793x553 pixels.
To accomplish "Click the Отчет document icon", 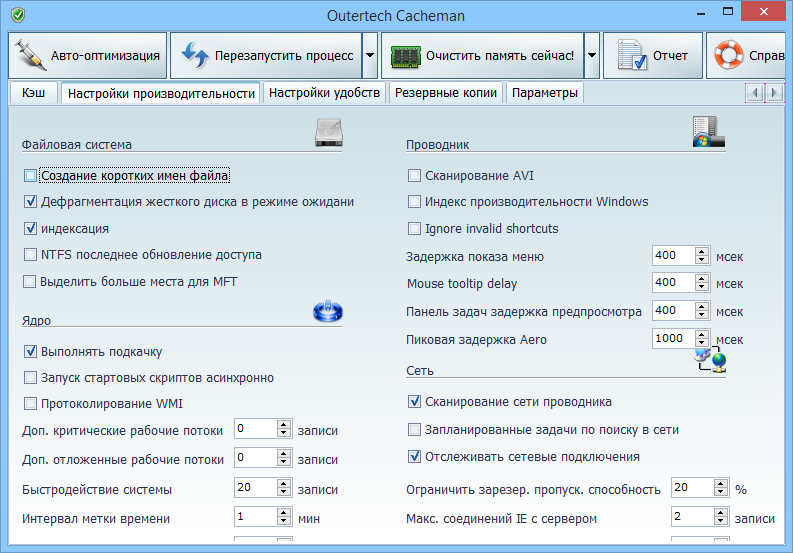I will point(631,55).
